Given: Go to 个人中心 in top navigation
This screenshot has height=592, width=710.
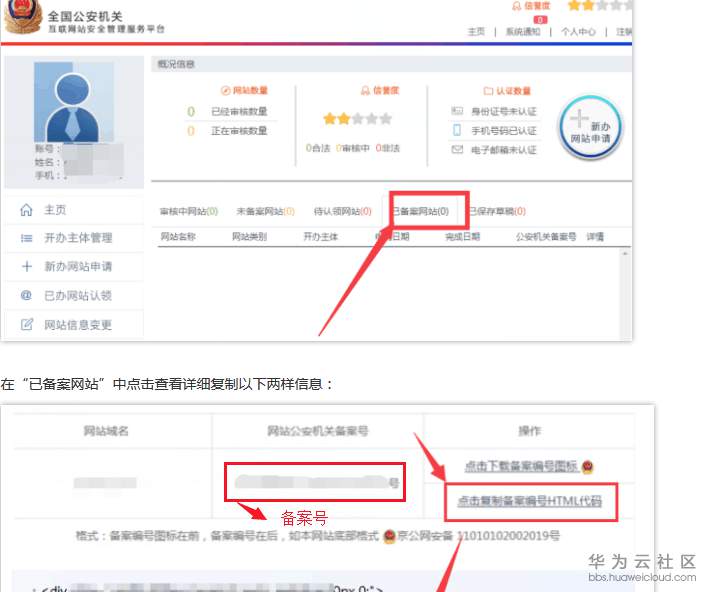Looking at the screenshot, I should tap(578, 32).
